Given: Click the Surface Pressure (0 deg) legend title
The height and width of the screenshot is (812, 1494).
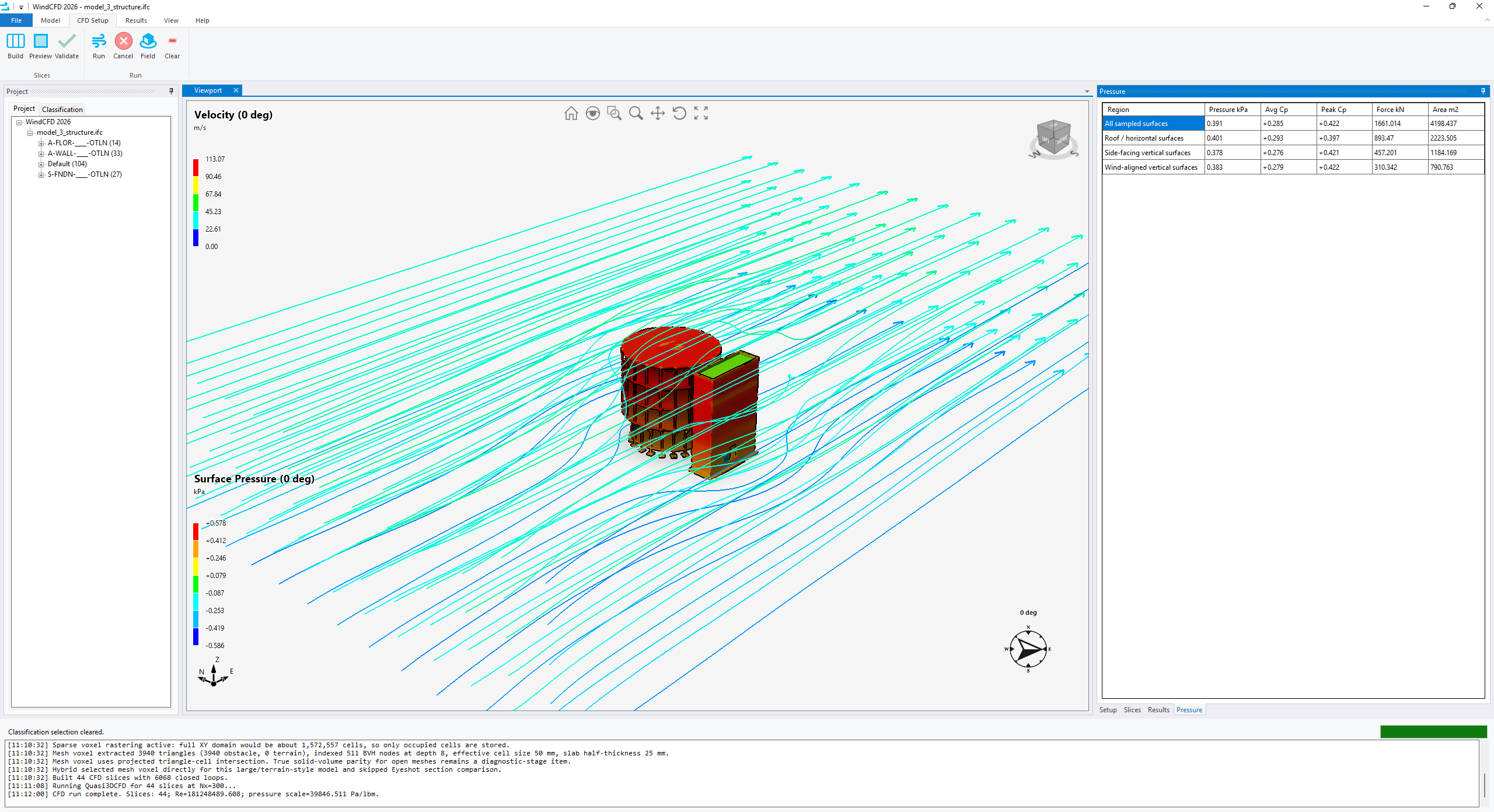Looking at the screenshot, I should pos(254,479).
